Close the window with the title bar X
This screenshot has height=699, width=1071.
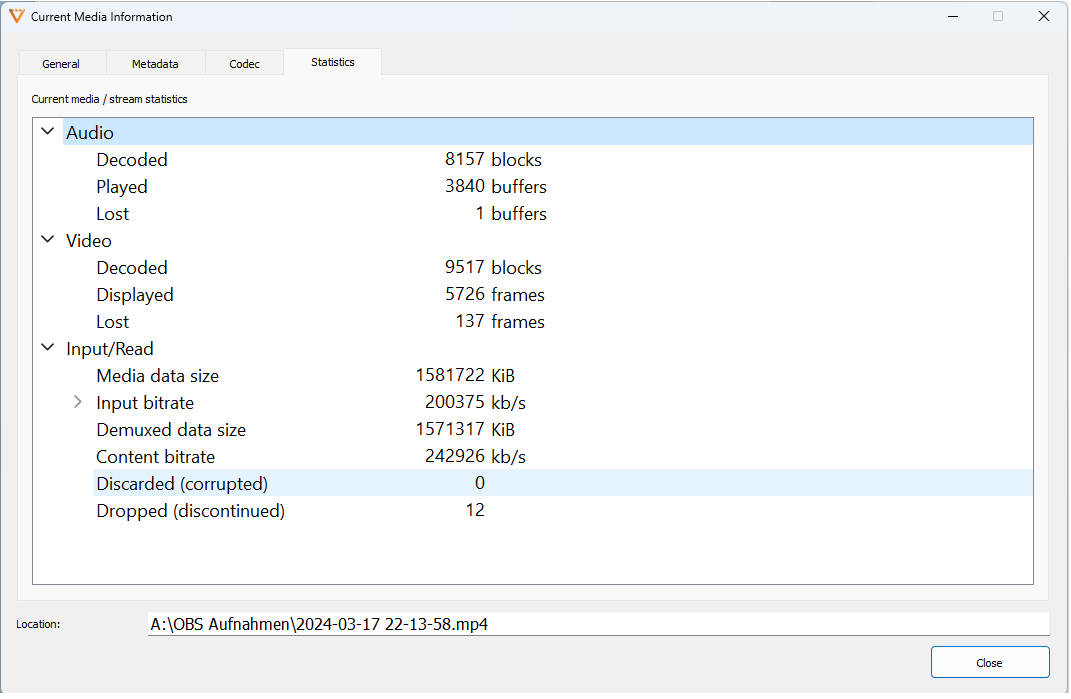[x=1043, y=17]
